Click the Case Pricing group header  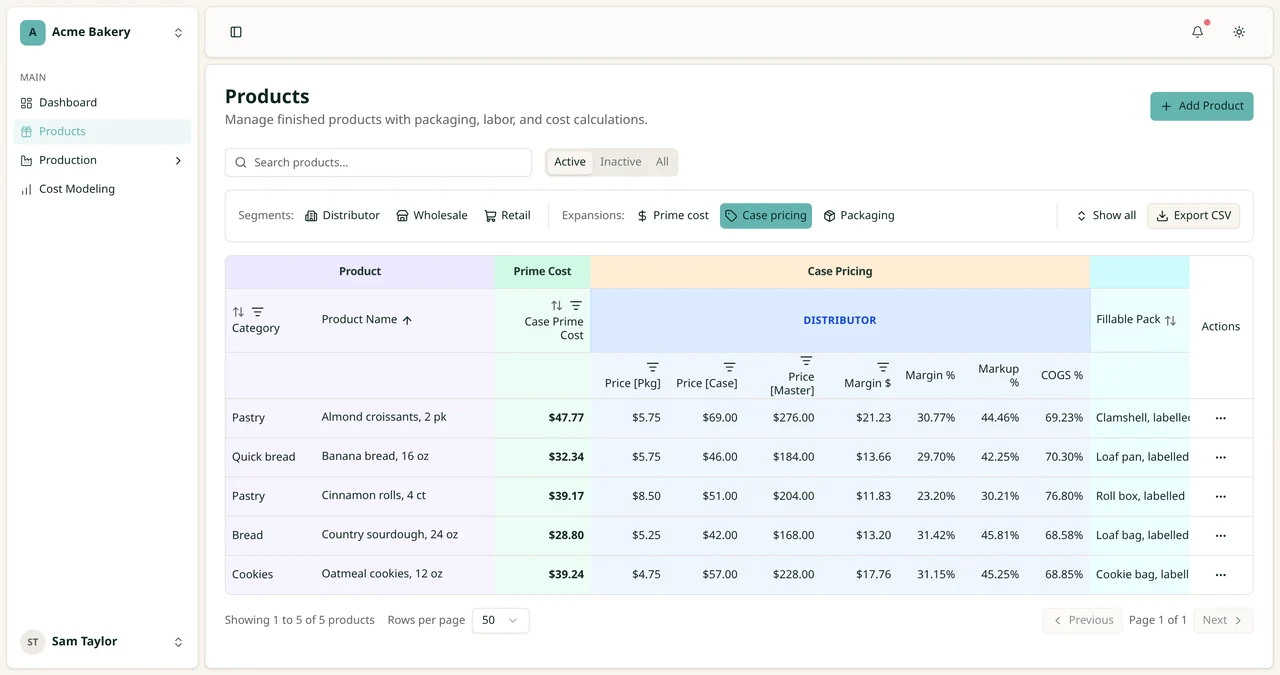tap(840, 271)
